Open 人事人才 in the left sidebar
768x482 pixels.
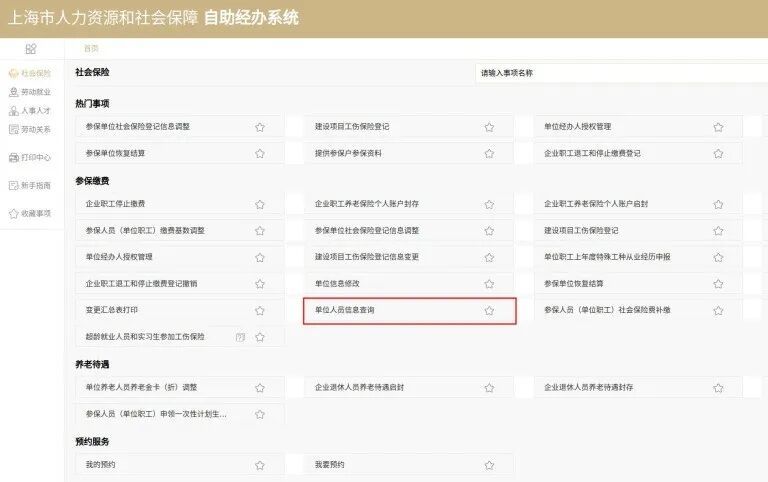(x=30, y=111)
